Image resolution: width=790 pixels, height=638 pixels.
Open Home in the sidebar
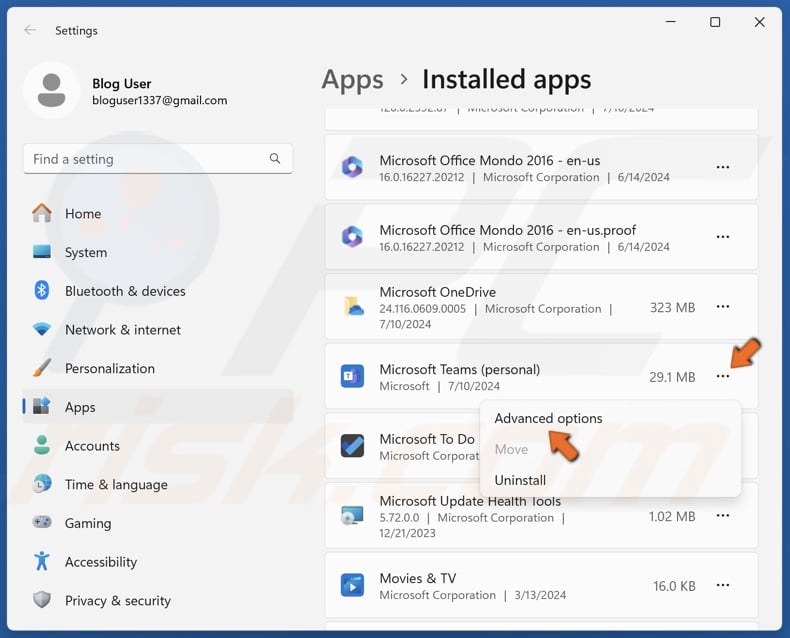pos(158,214)
